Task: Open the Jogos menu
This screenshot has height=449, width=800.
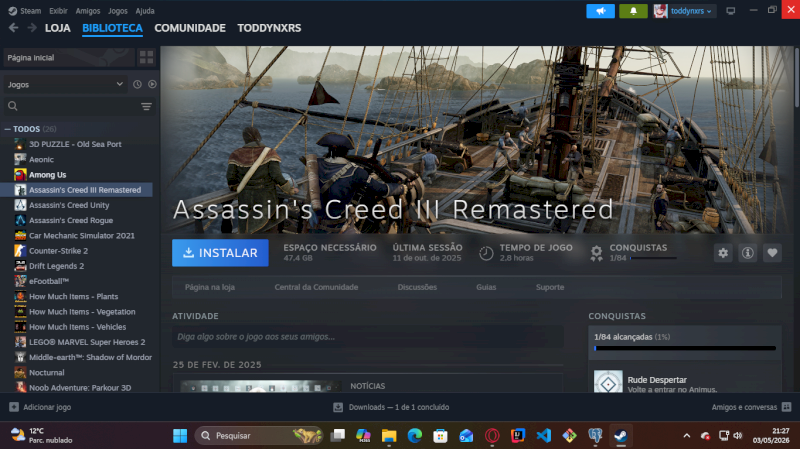Action: [118, 11]
